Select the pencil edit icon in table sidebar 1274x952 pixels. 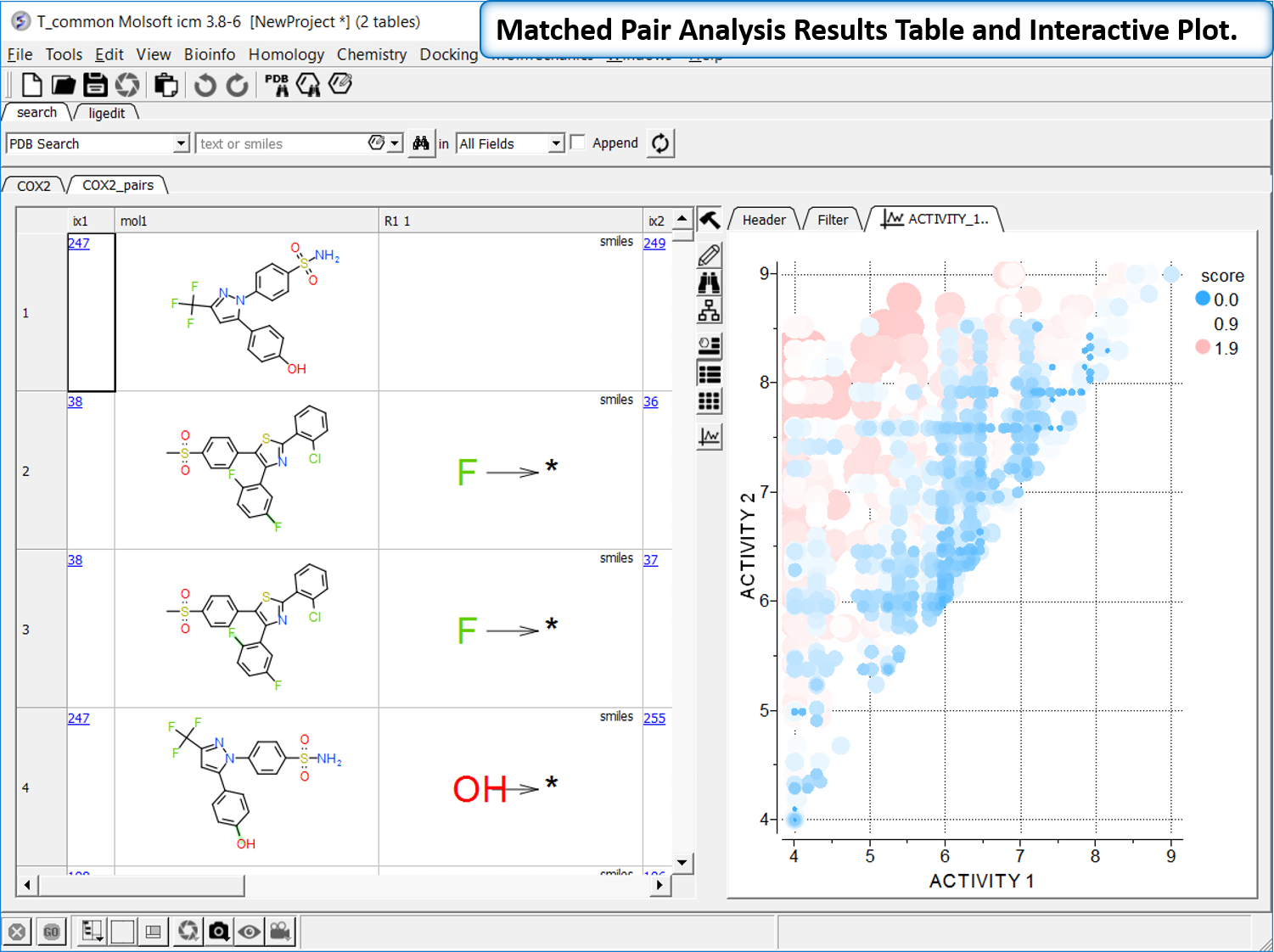pyautogui.click(x=710, y=255)
